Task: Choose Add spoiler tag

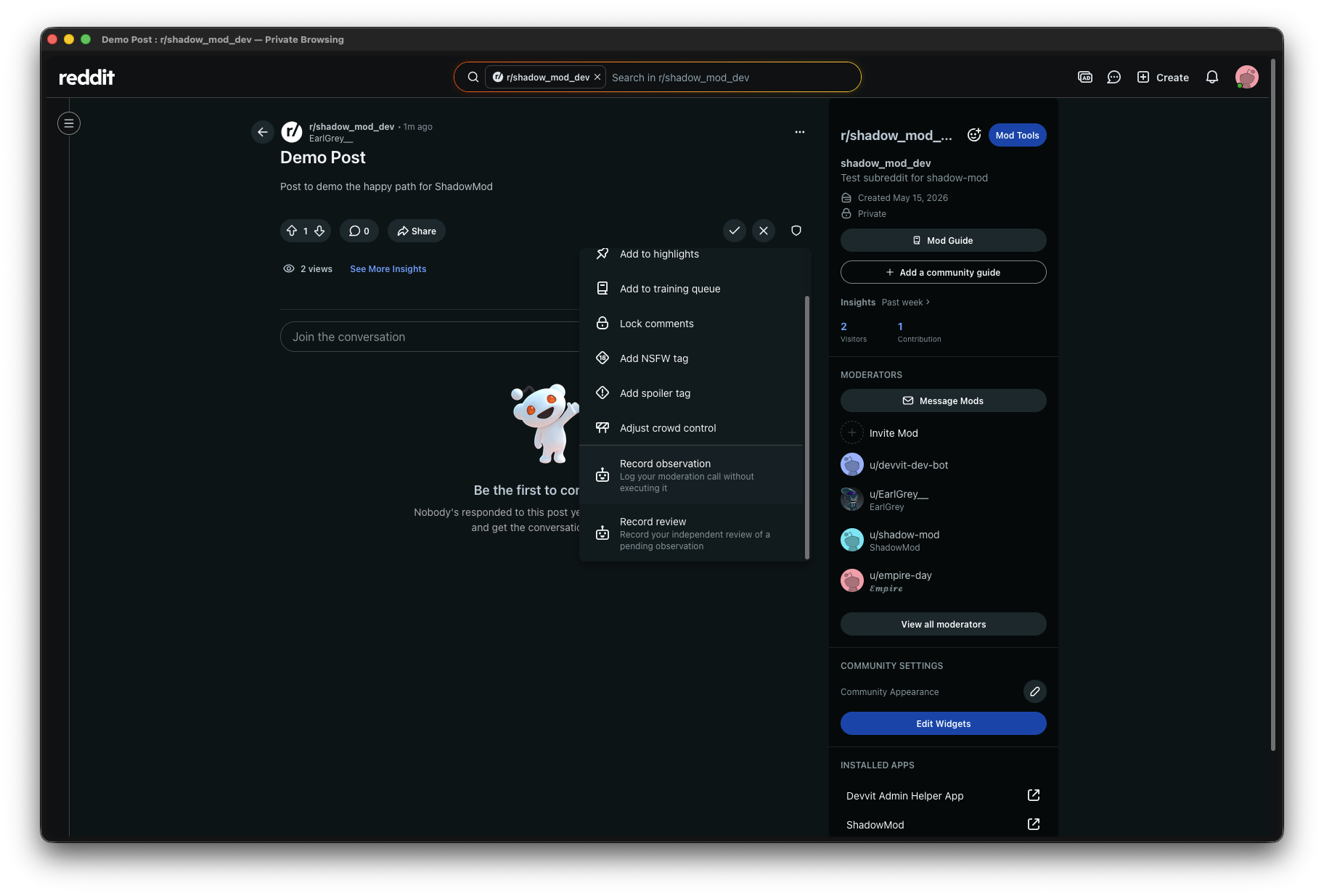Action: tap(691, 393)
